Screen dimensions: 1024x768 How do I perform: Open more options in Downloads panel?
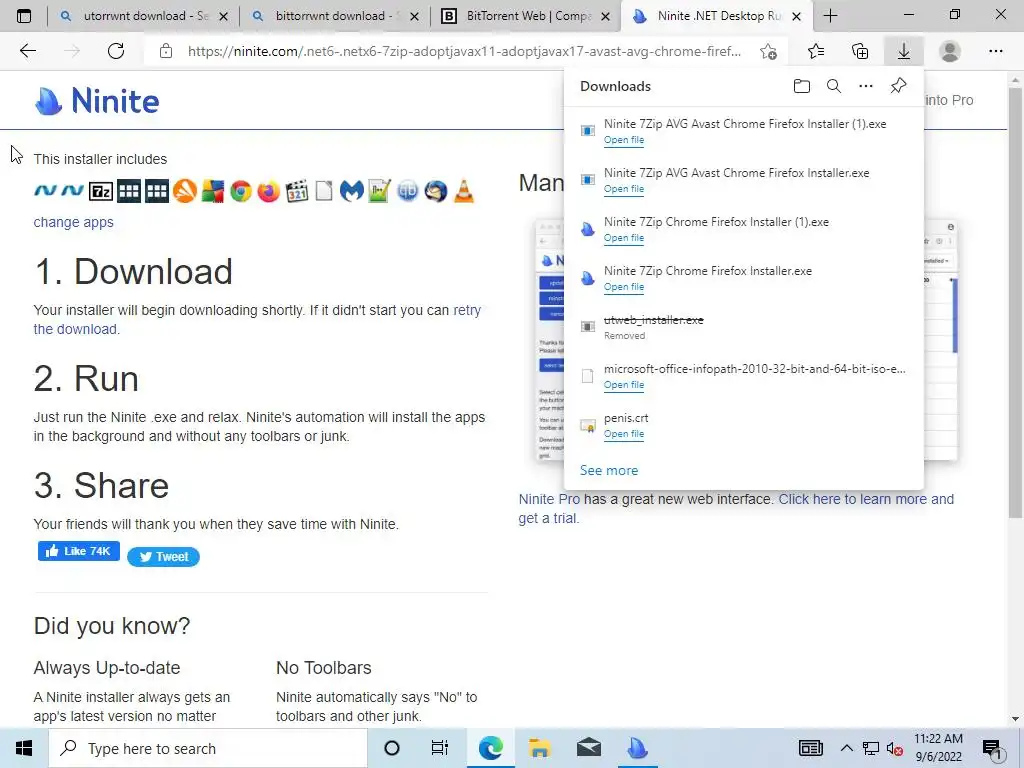[866, 86]
